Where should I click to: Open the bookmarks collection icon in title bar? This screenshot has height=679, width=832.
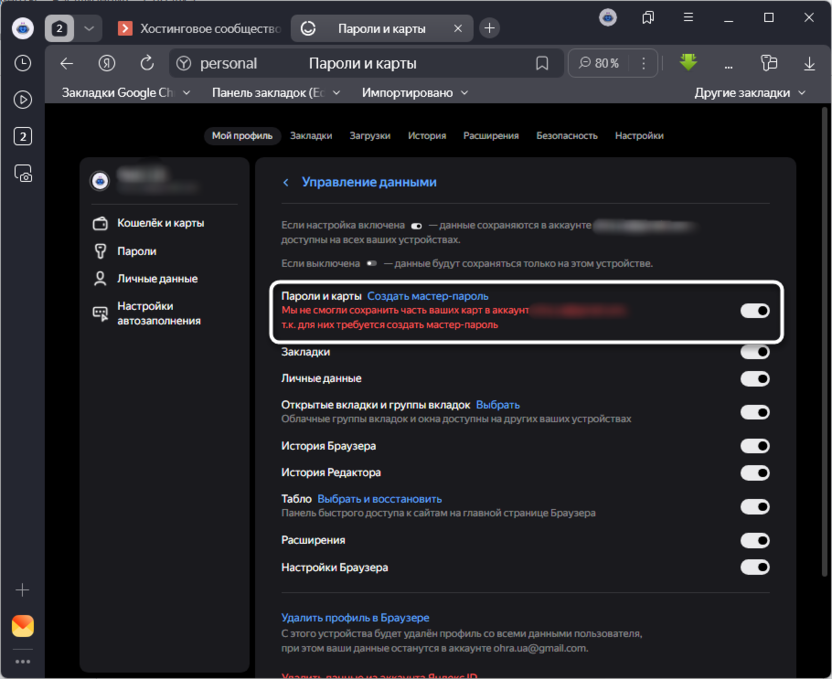click(648, 18)
